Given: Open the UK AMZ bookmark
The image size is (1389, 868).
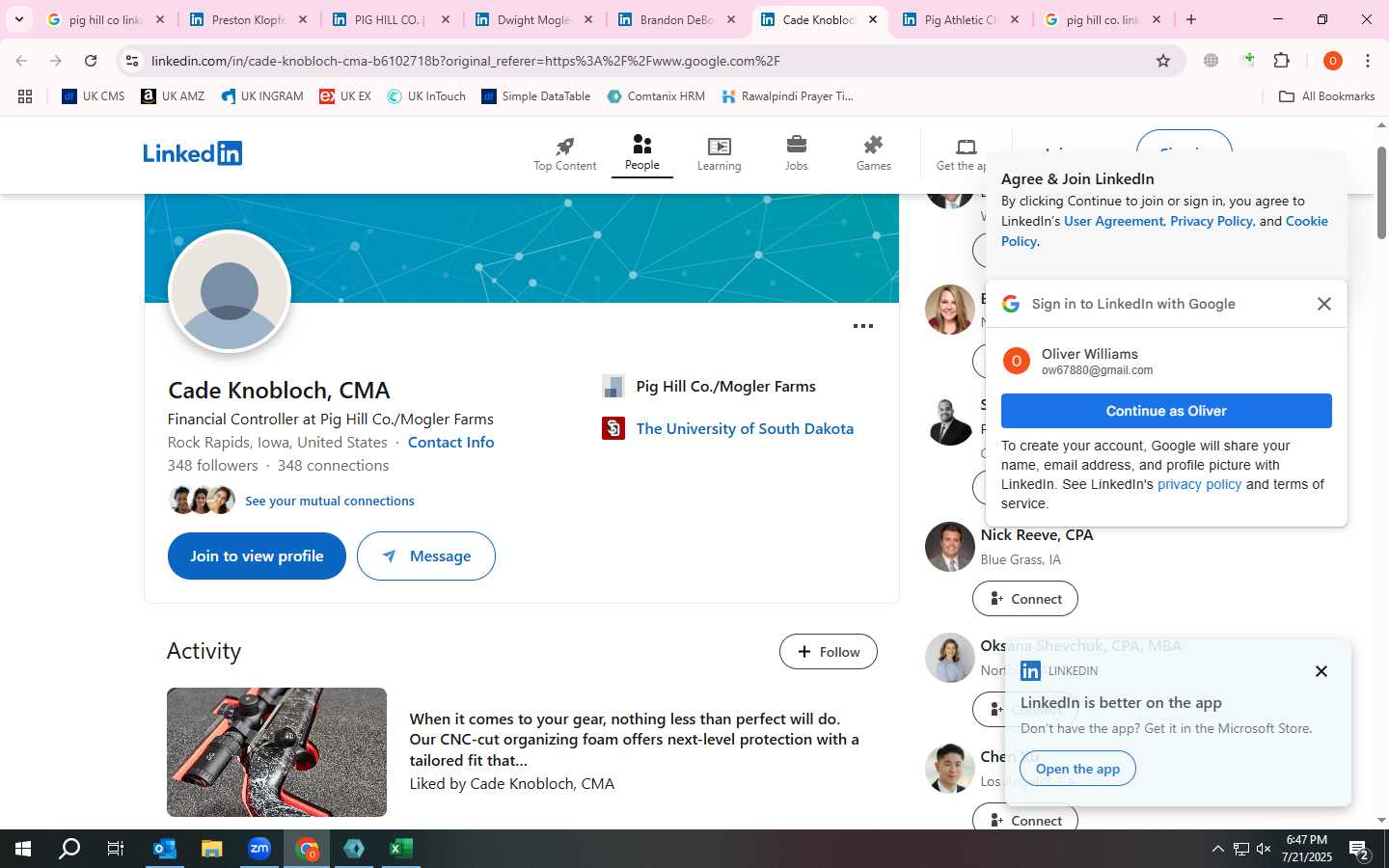Looking at the screenshot, I should click(173, 96).
